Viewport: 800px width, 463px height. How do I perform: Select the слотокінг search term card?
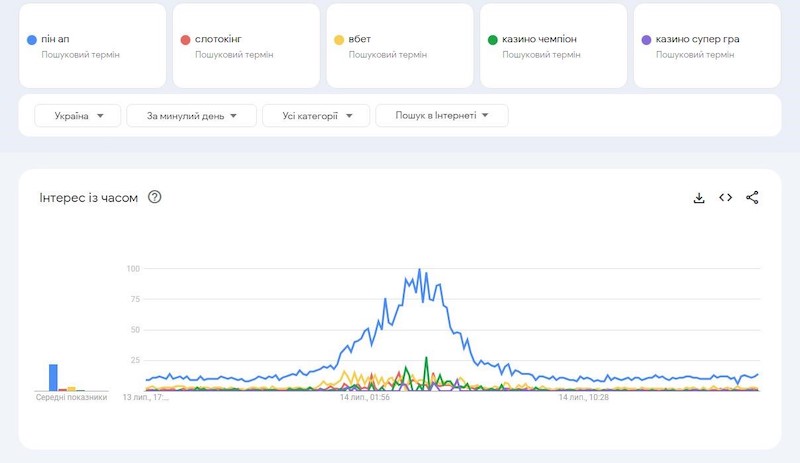[x=246, y=46]
